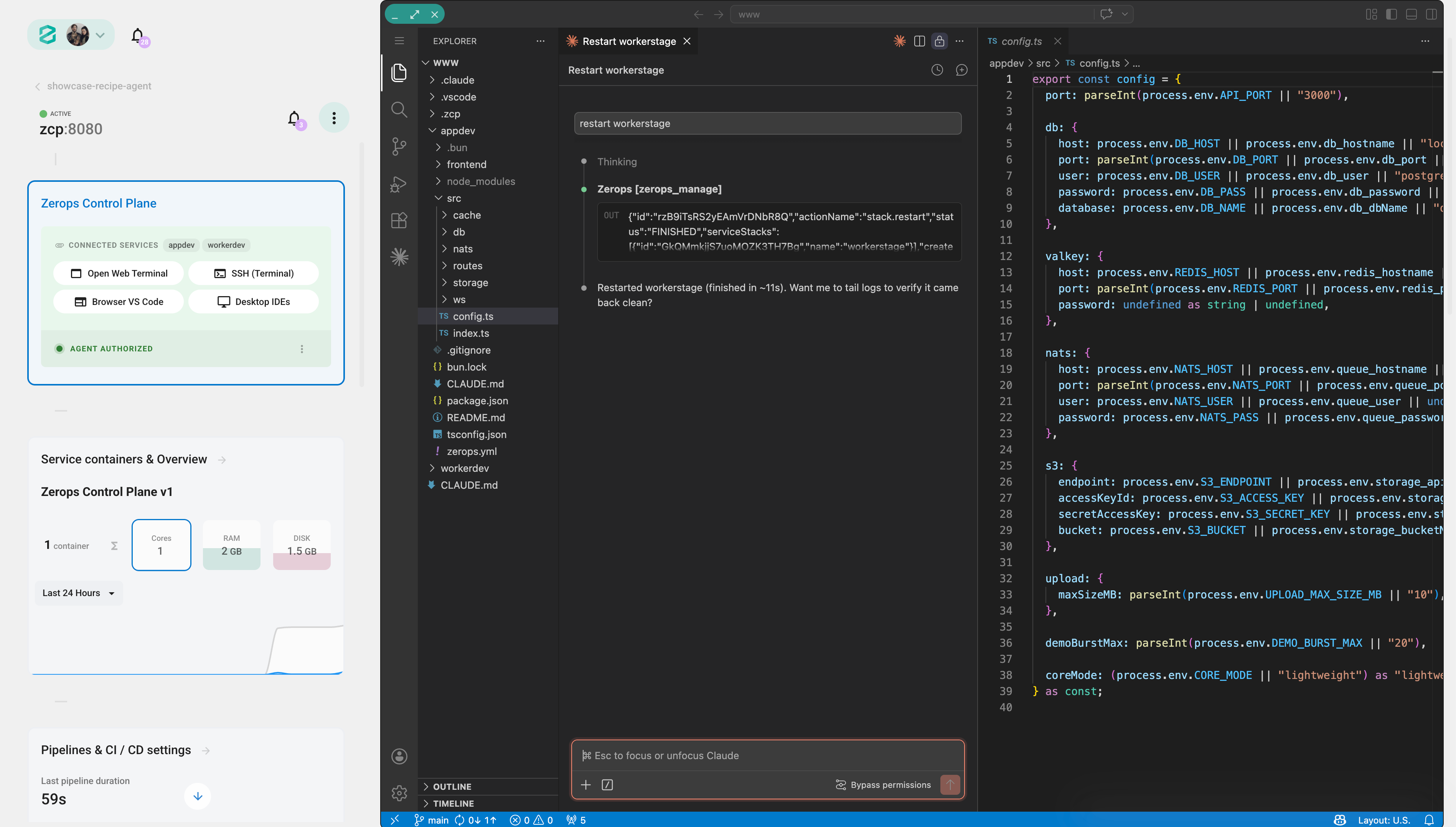Screen dimensions: 1456x827
Task: Open the service notification bell near zcp:8080
Action: [294, 118]
